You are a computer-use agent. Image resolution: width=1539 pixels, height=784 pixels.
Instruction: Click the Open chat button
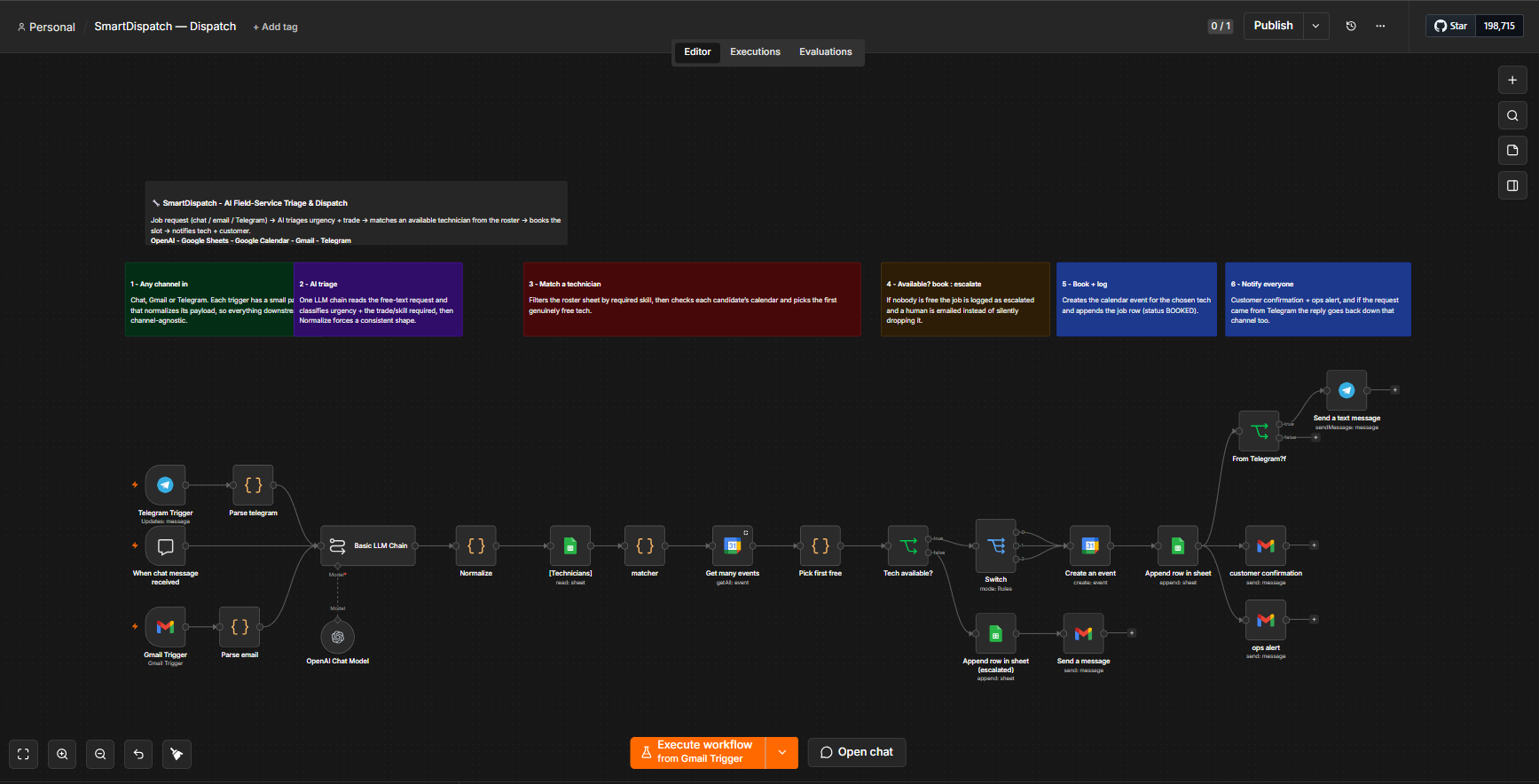click(x=857, y=752)
